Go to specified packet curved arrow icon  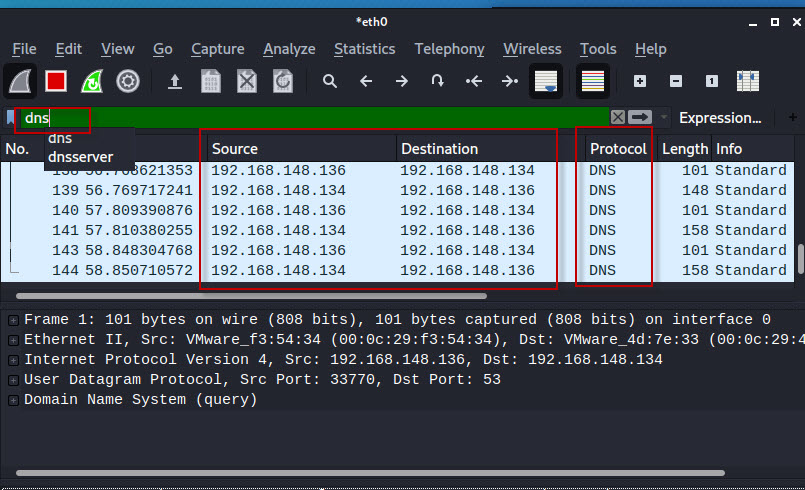437,81
